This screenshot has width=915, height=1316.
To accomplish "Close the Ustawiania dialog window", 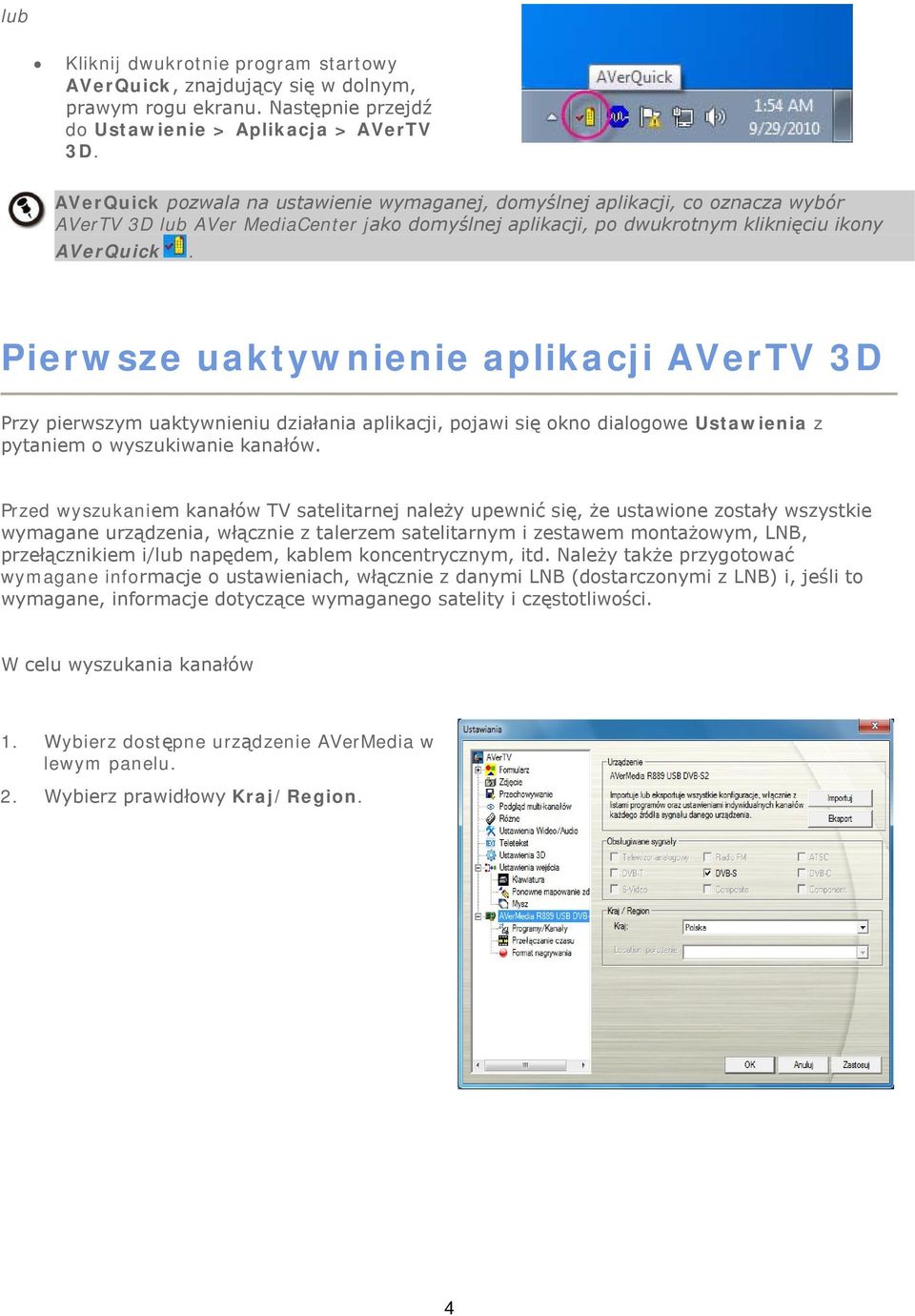I will click(x=874, y=727).
